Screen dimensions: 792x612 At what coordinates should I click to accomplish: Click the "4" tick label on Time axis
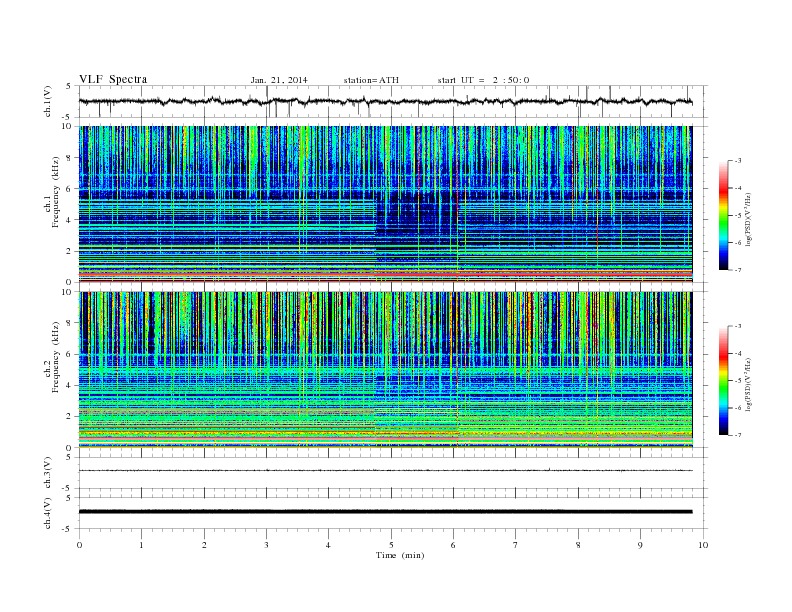[x=329, y=545]
